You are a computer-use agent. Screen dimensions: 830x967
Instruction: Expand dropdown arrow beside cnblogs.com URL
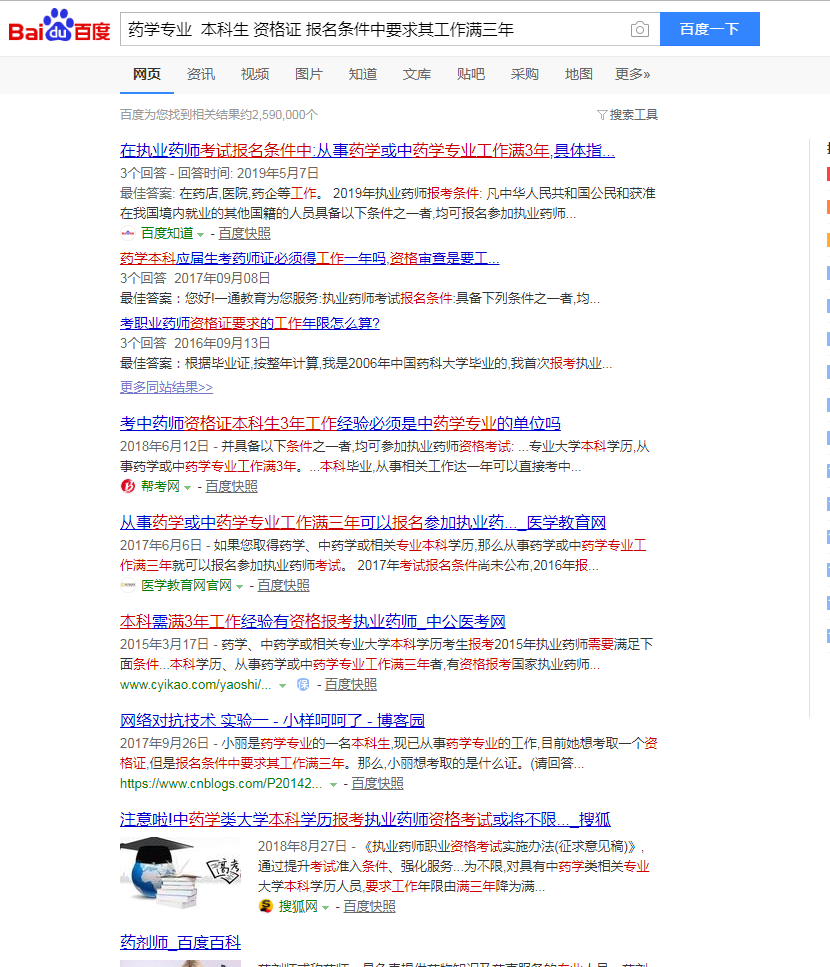click(x=334, y=784)
